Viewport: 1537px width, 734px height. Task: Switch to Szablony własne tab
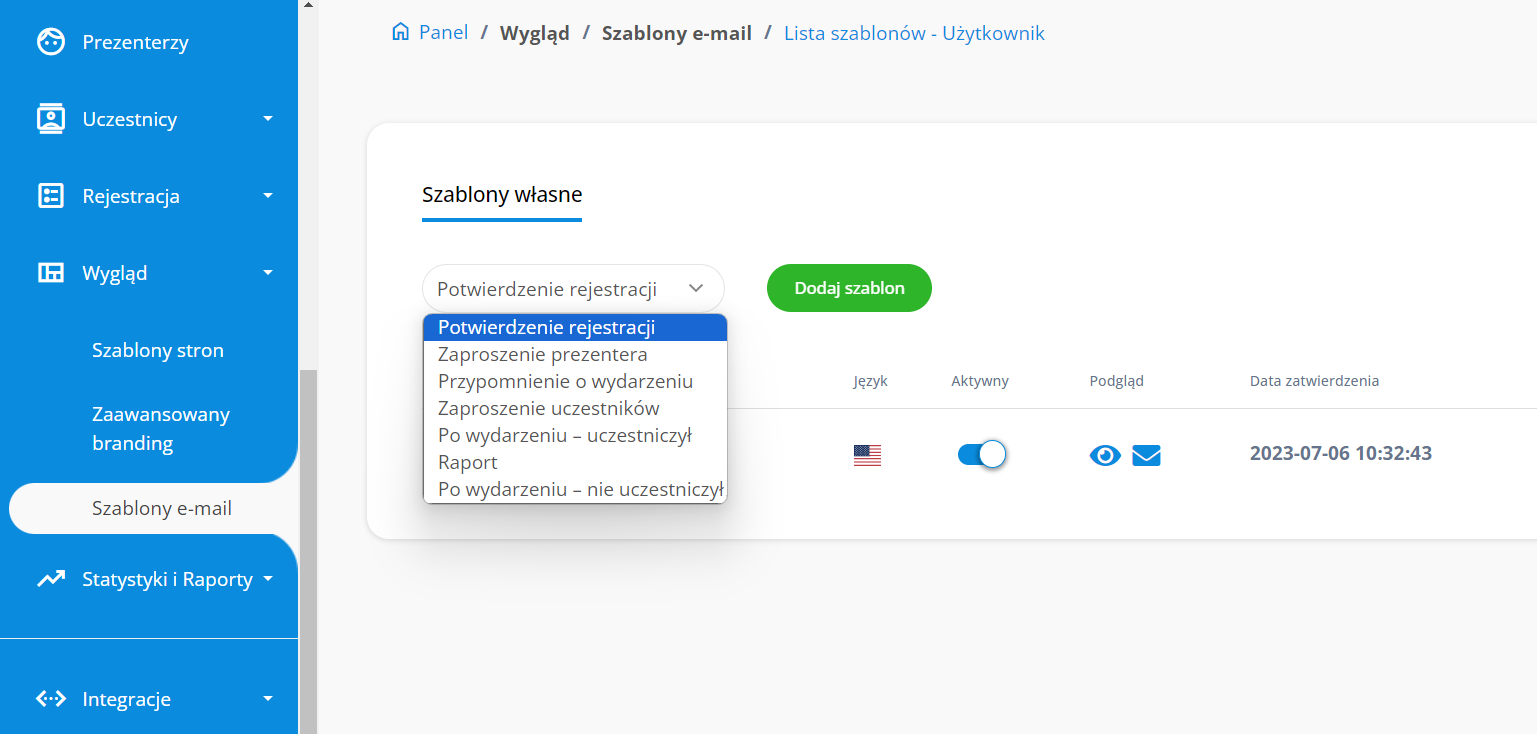(502, 194)
